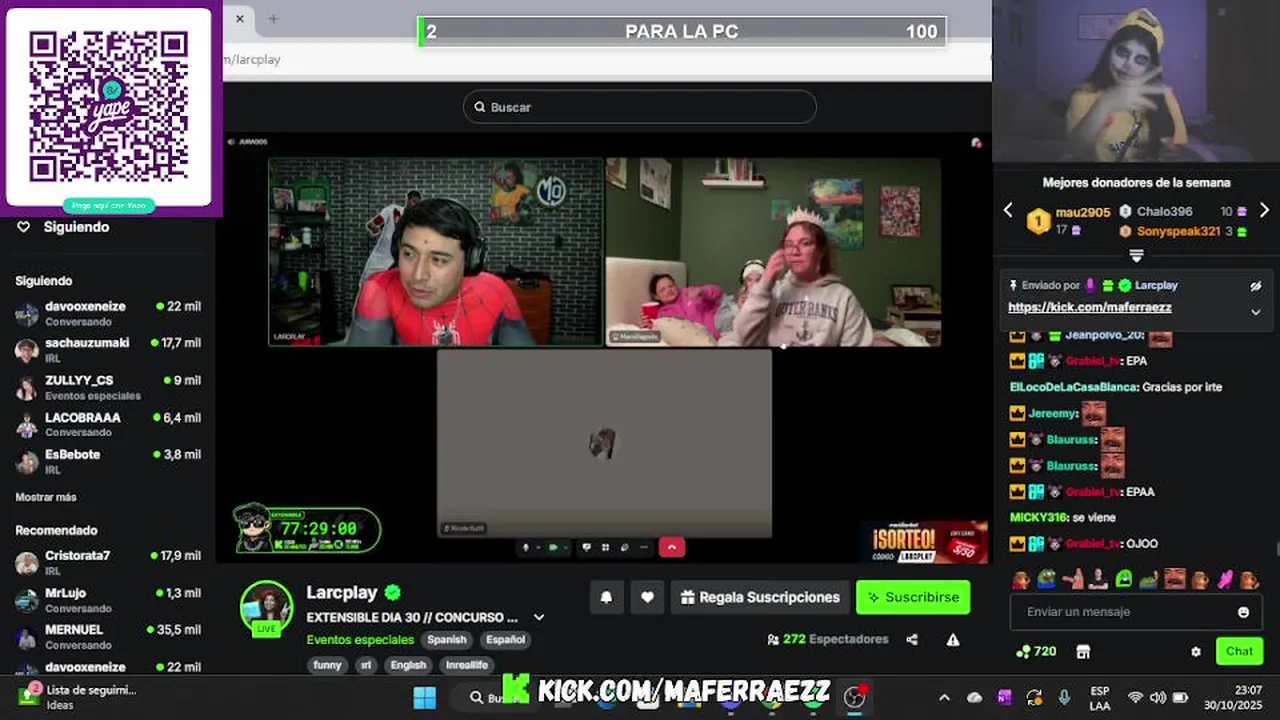Open EsBebote channel in sidebar
1280x720 pixels.
pyautogui.click(x=108, y=461)
